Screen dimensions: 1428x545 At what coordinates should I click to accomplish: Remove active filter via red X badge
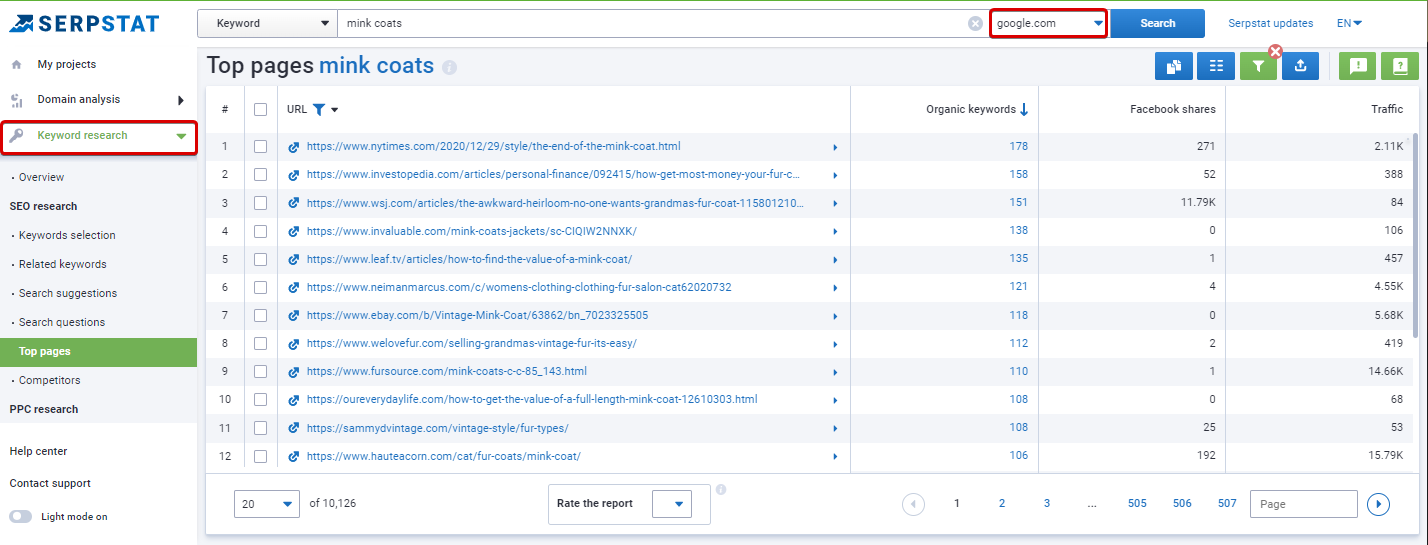[1276, 51]
